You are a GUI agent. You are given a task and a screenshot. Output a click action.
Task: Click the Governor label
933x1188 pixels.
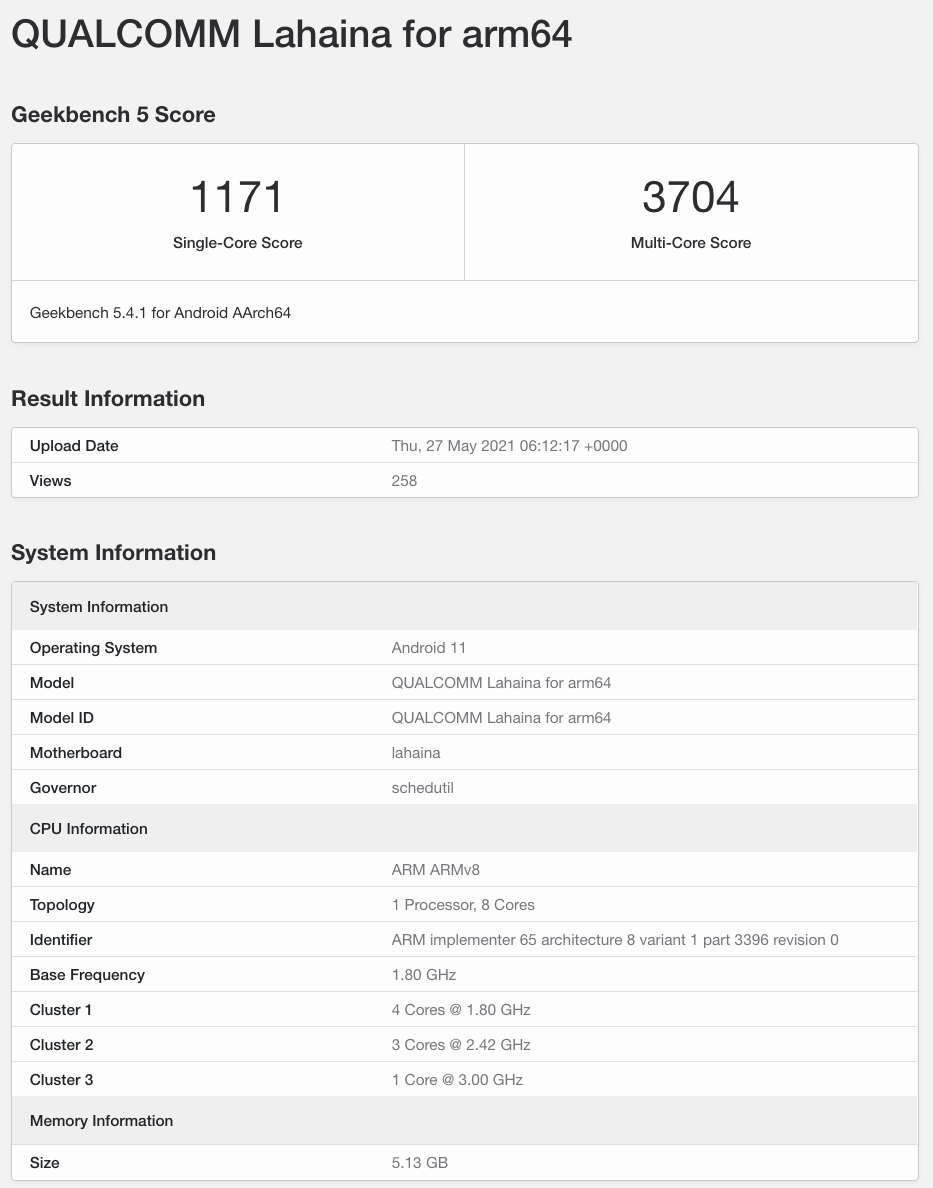pos(63,787)
